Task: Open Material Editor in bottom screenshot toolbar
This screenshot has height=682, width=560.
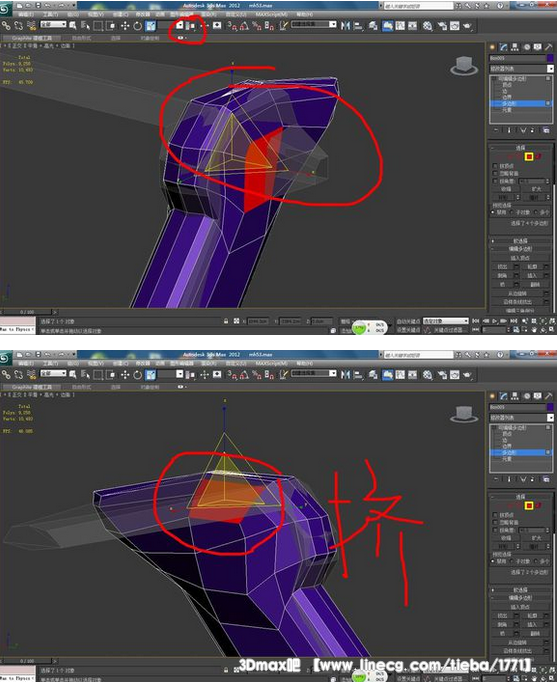Action: [427, 374]
